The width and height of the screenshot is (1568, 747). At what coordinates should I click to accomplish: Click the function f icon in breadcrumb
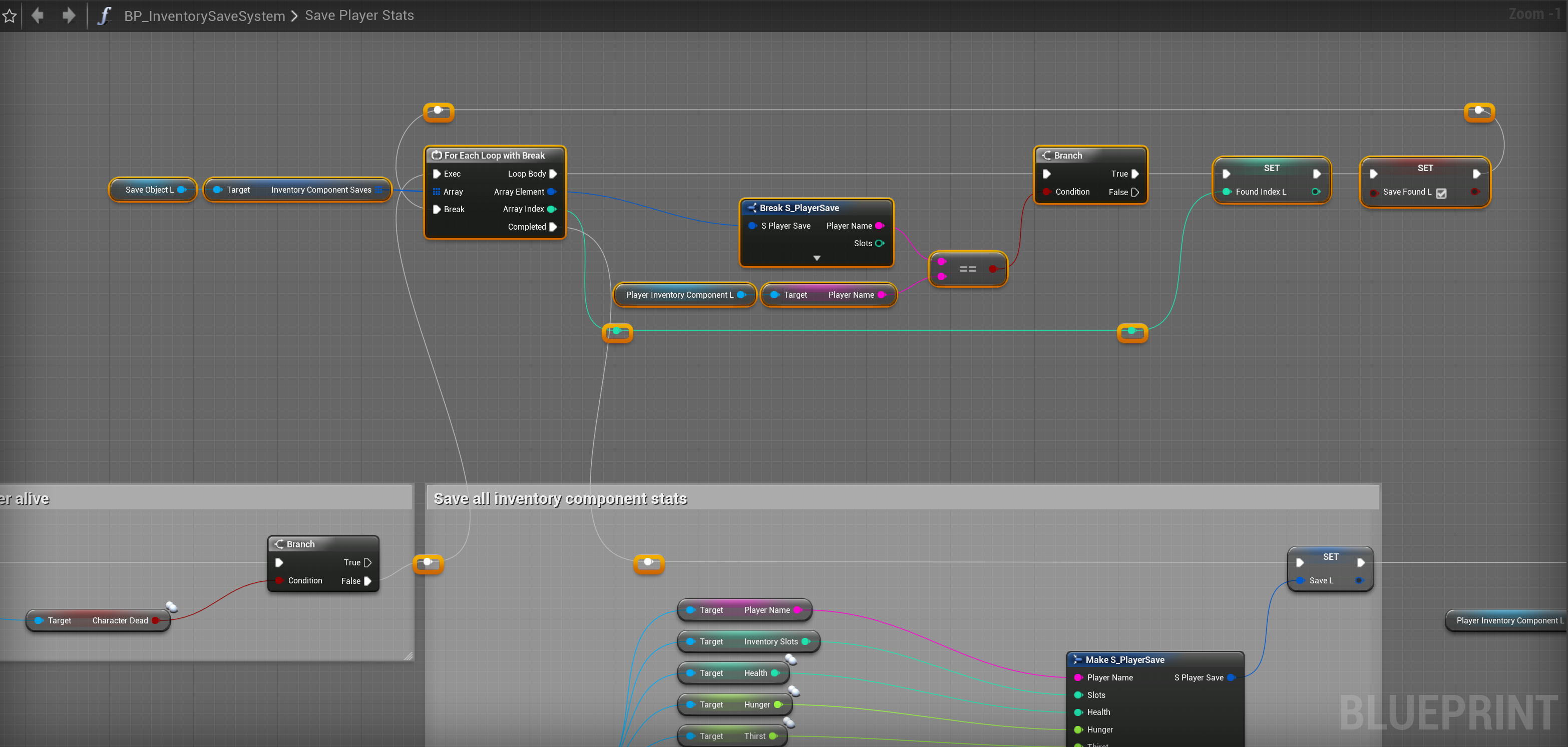104,15
